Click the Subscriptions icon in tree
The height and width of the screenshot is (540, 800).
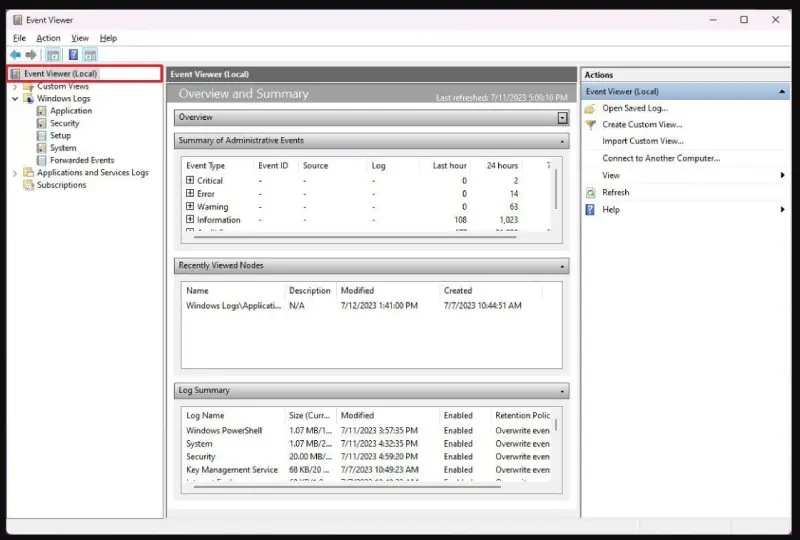pyautogui.click(x=29, y=185)
